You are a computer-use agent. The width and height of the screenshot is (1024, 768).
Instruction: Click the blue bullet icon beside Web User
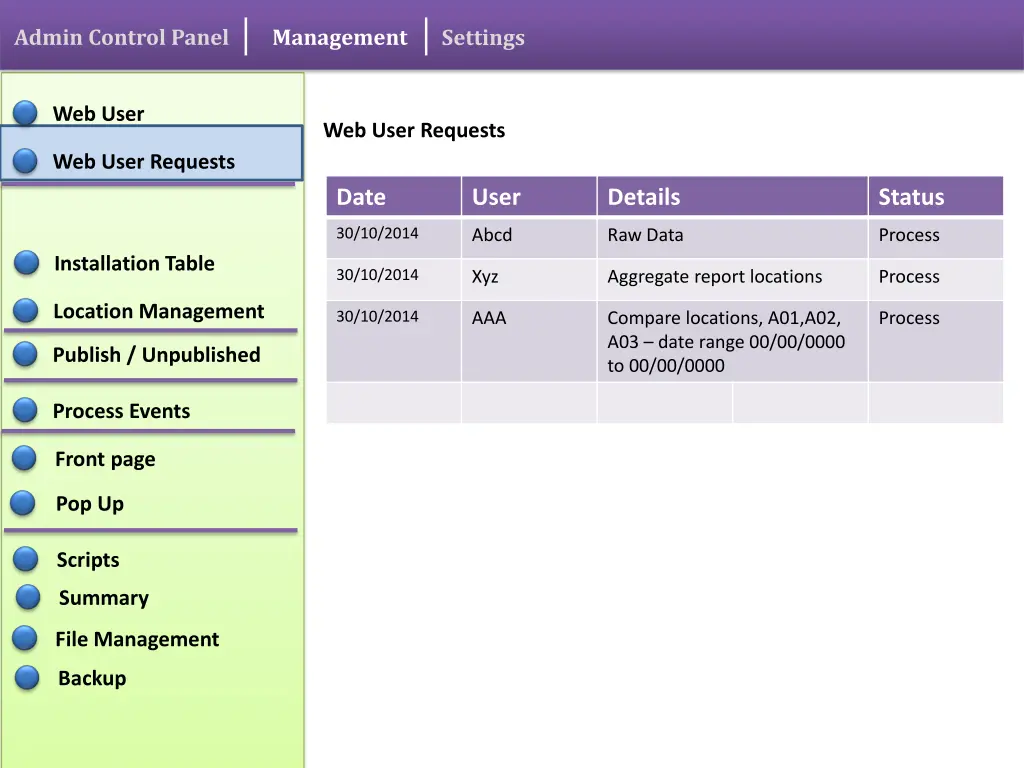(26, 113)
